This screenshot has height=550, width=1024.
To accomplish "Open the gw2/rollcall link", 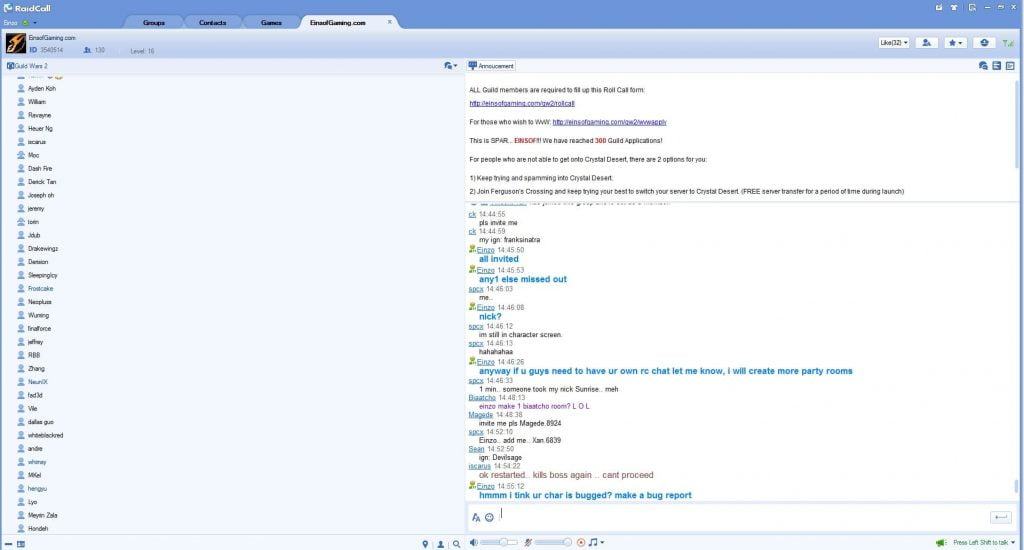I will [522, 103].
